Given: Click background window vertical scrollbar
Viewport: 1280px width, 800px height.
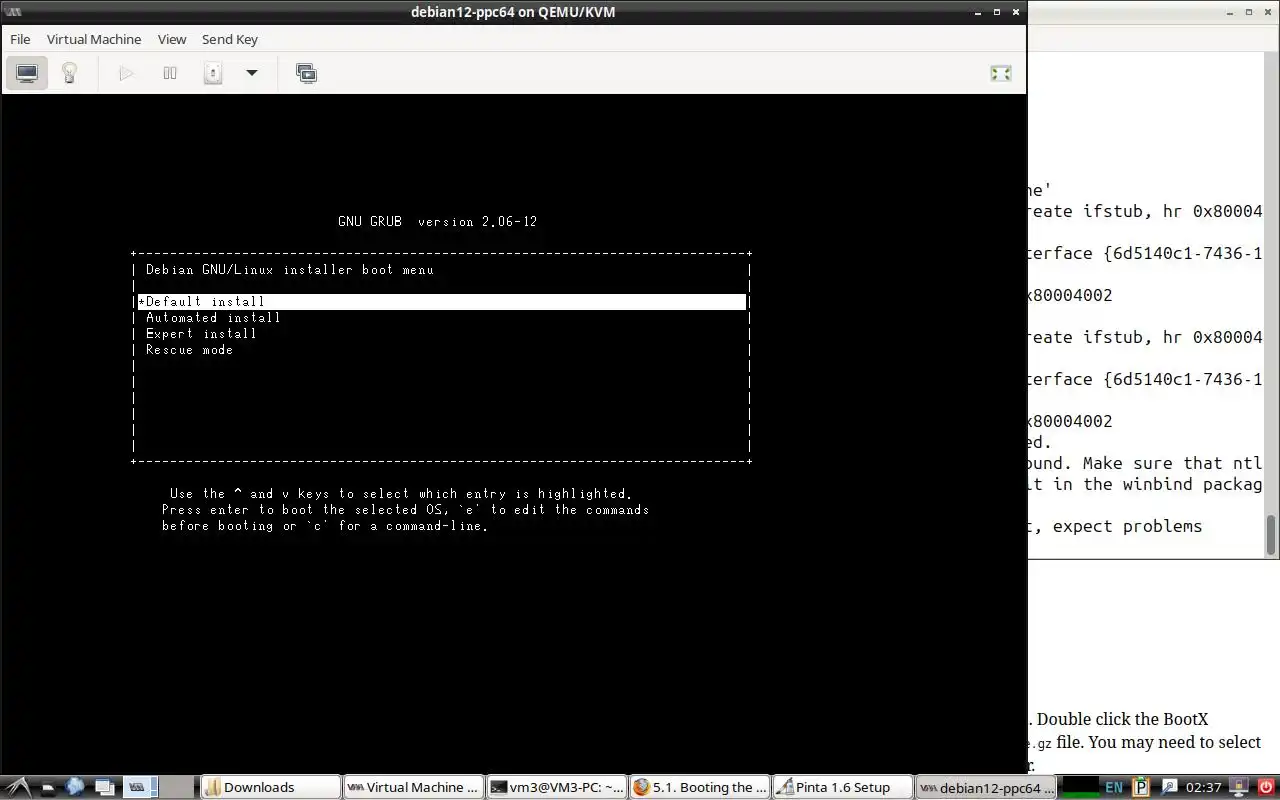Looking at the screenshot, I should (x=1271, y=535).
